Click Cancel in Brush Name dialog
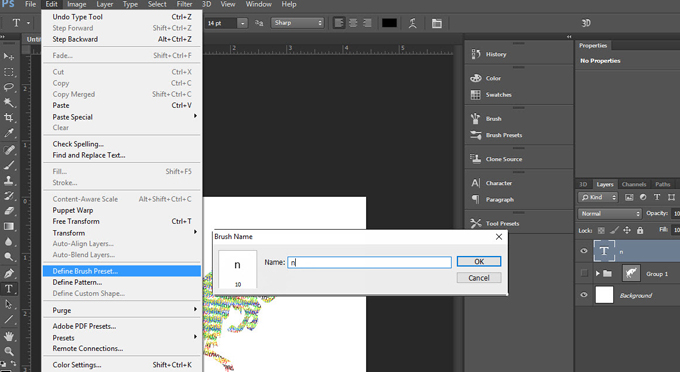This screenshot has height=372, width=680. (x=479, y=278)
